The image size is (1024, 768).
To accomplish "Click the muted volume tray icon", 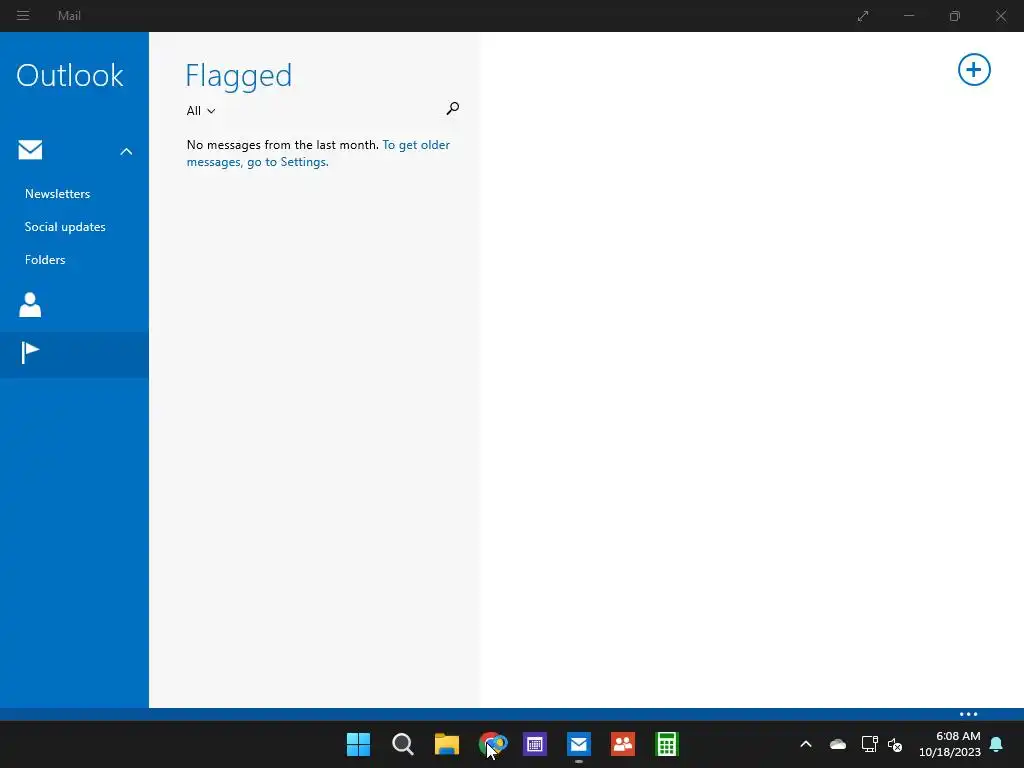I will pos(895,744).
